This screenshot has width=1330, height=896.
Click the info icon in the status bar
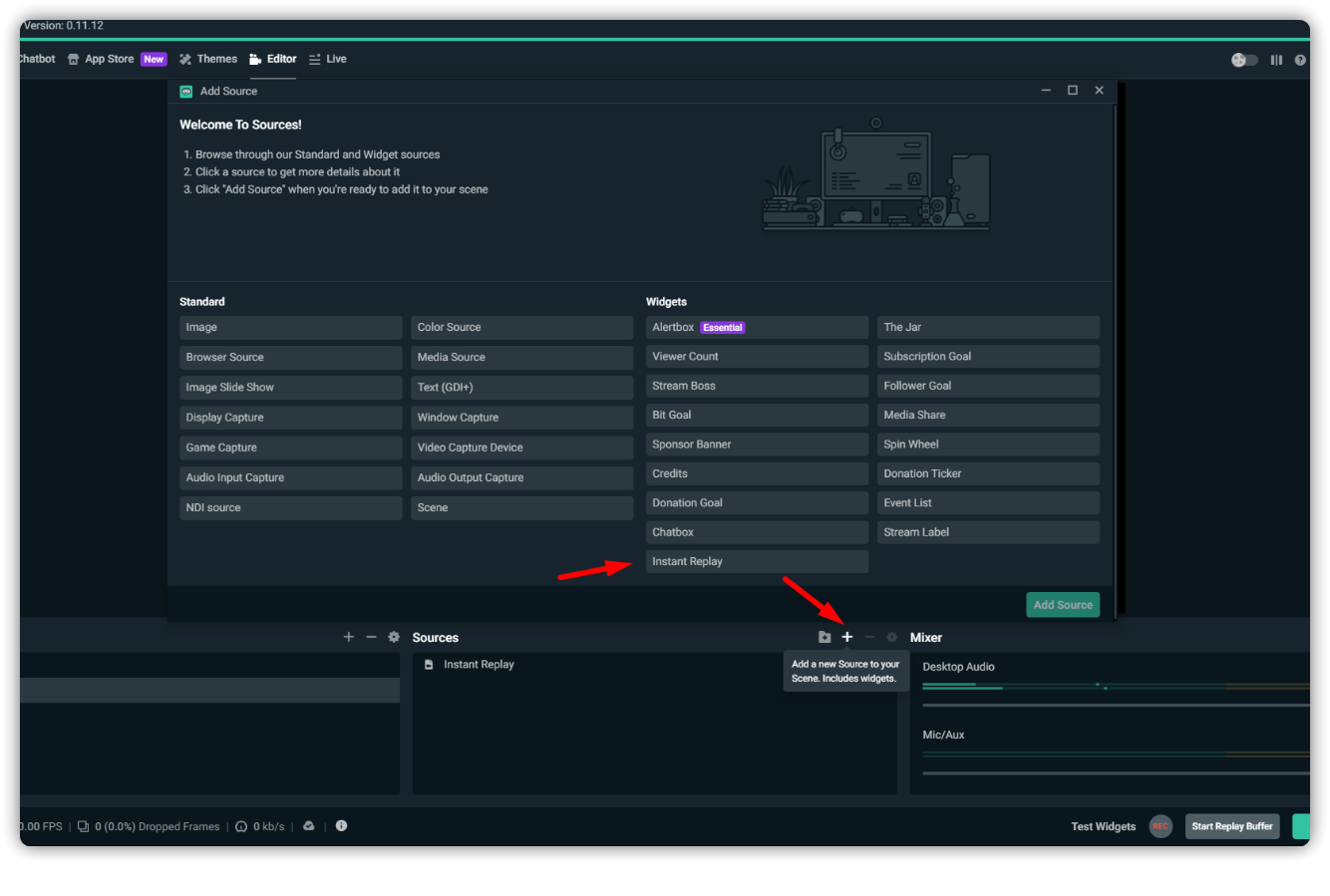point(341,826)
